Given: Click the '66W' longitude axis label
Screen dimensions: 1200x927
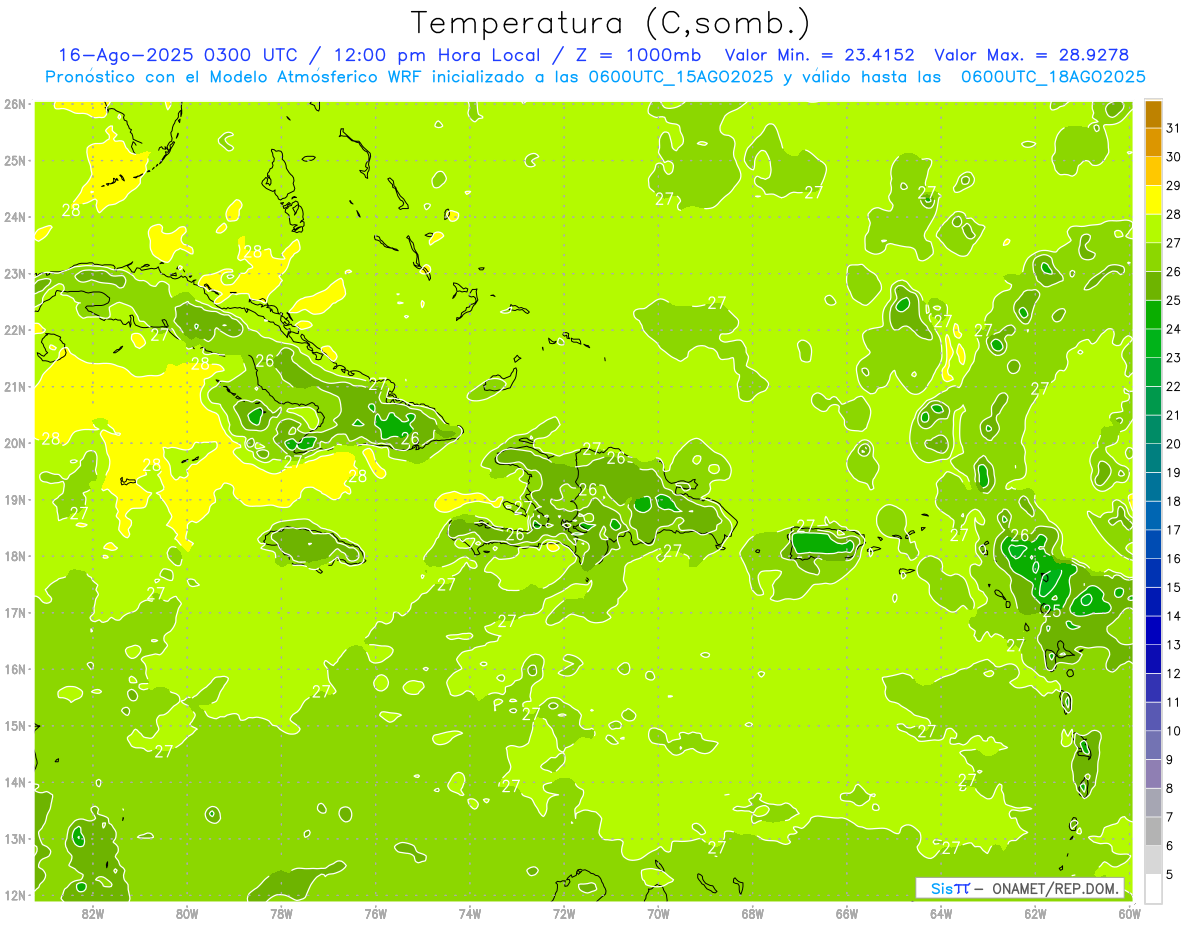Looking at the screenshot, I should click(847, 913).
